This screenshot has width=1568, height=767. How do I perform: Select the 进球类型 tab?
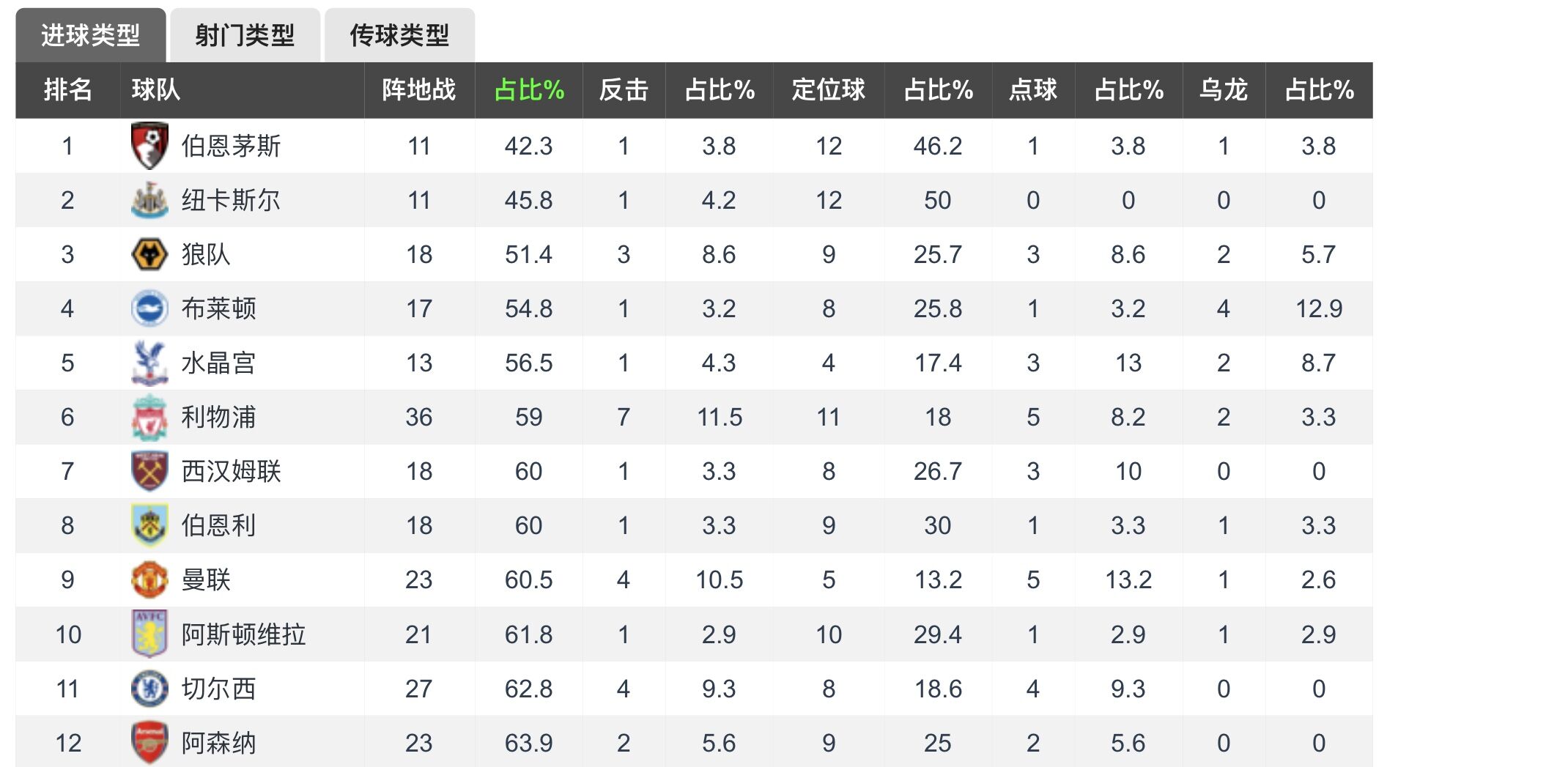(90, 35)
